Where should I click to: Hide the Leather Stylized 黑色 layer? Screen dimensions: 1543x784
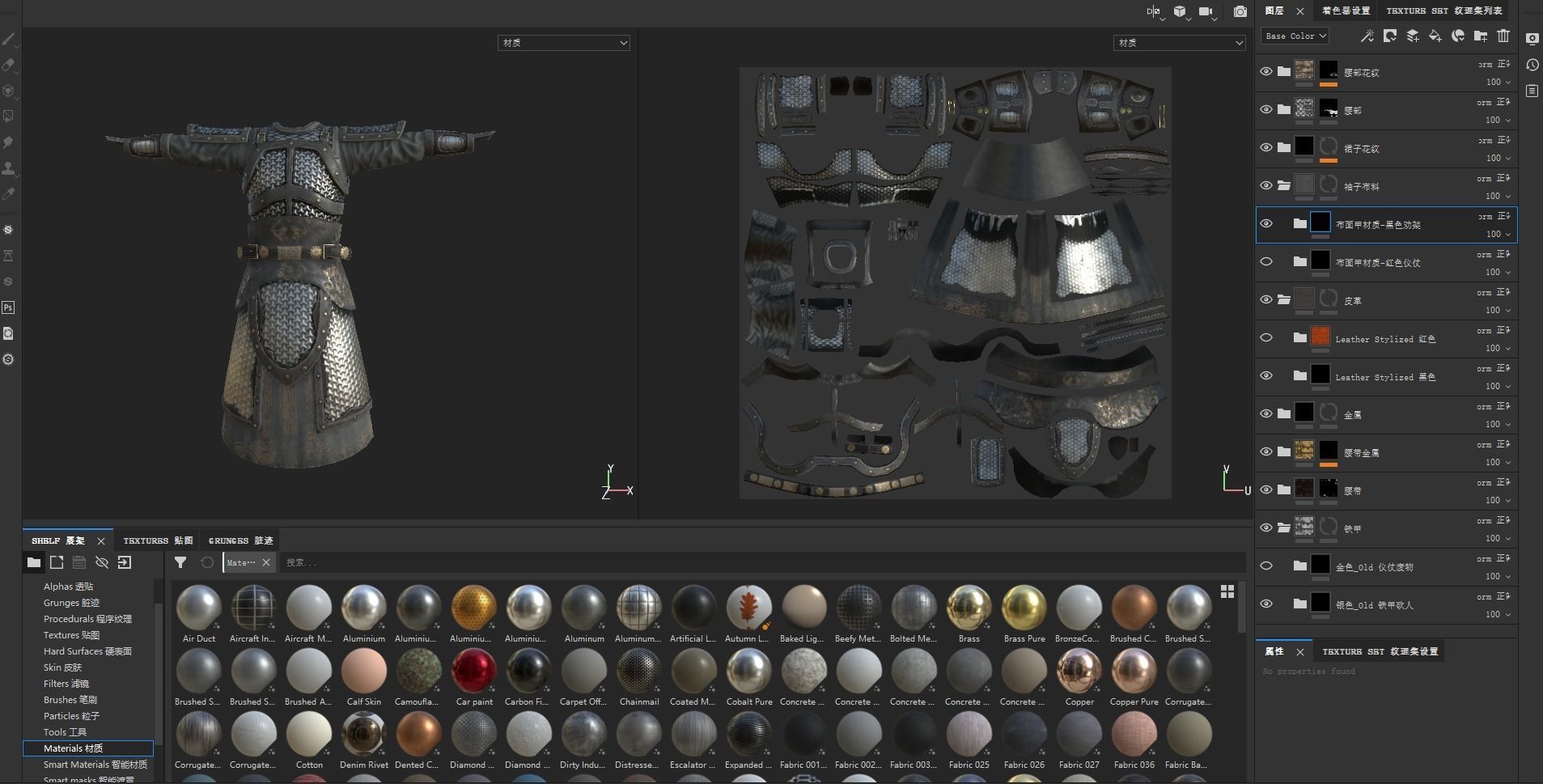tap(1266, 375)
